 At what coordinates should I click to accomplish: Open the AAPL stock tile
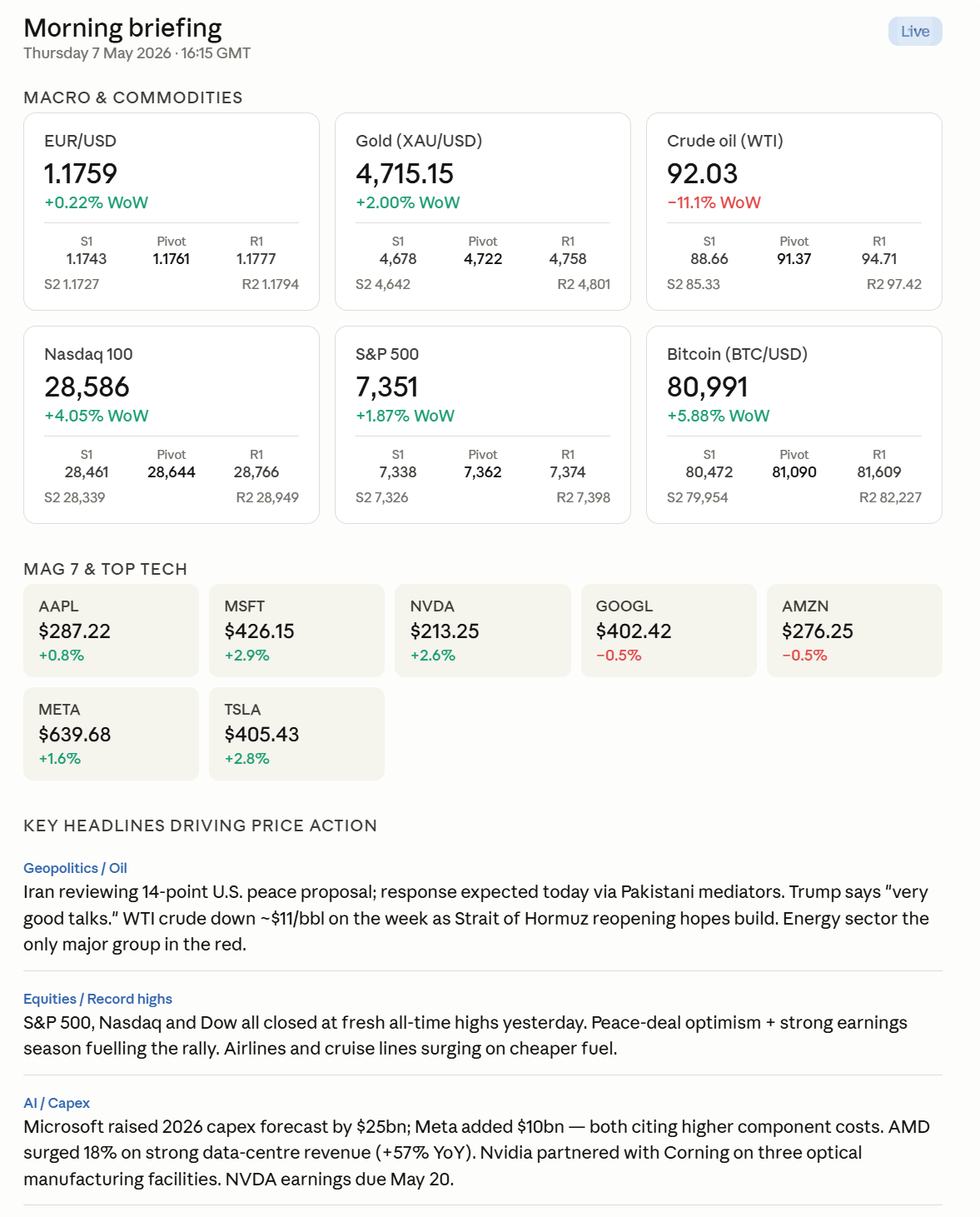tap(111, 631)
